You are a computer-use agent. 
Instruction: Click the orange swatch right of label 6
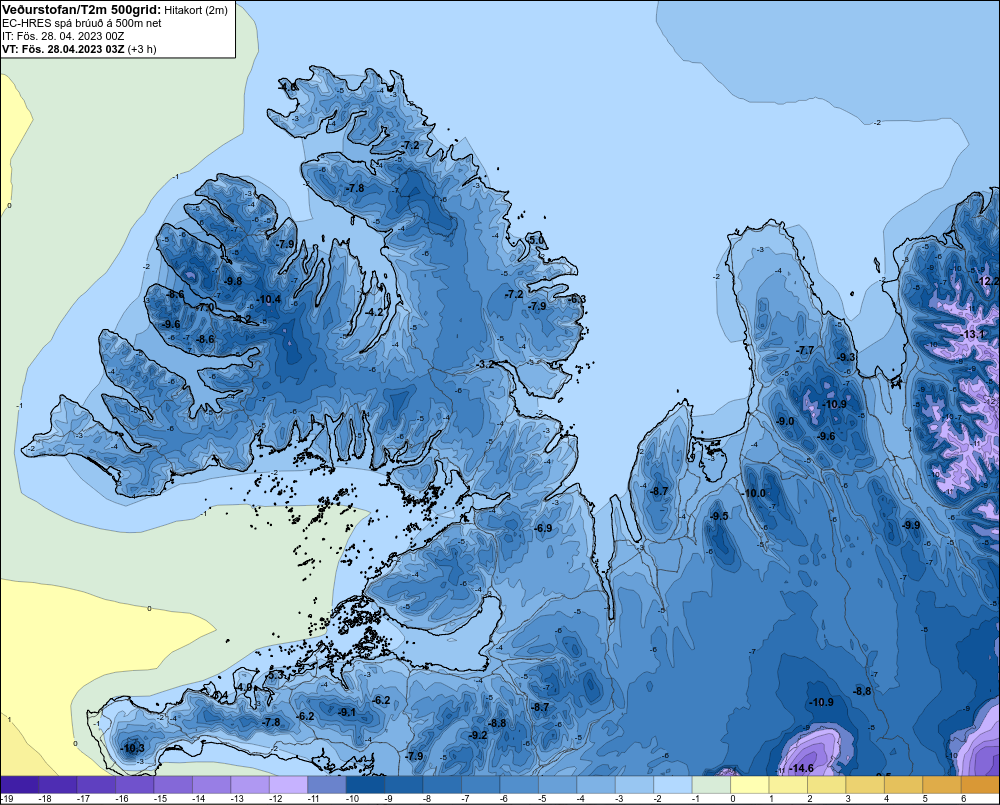tap(982, 785)
